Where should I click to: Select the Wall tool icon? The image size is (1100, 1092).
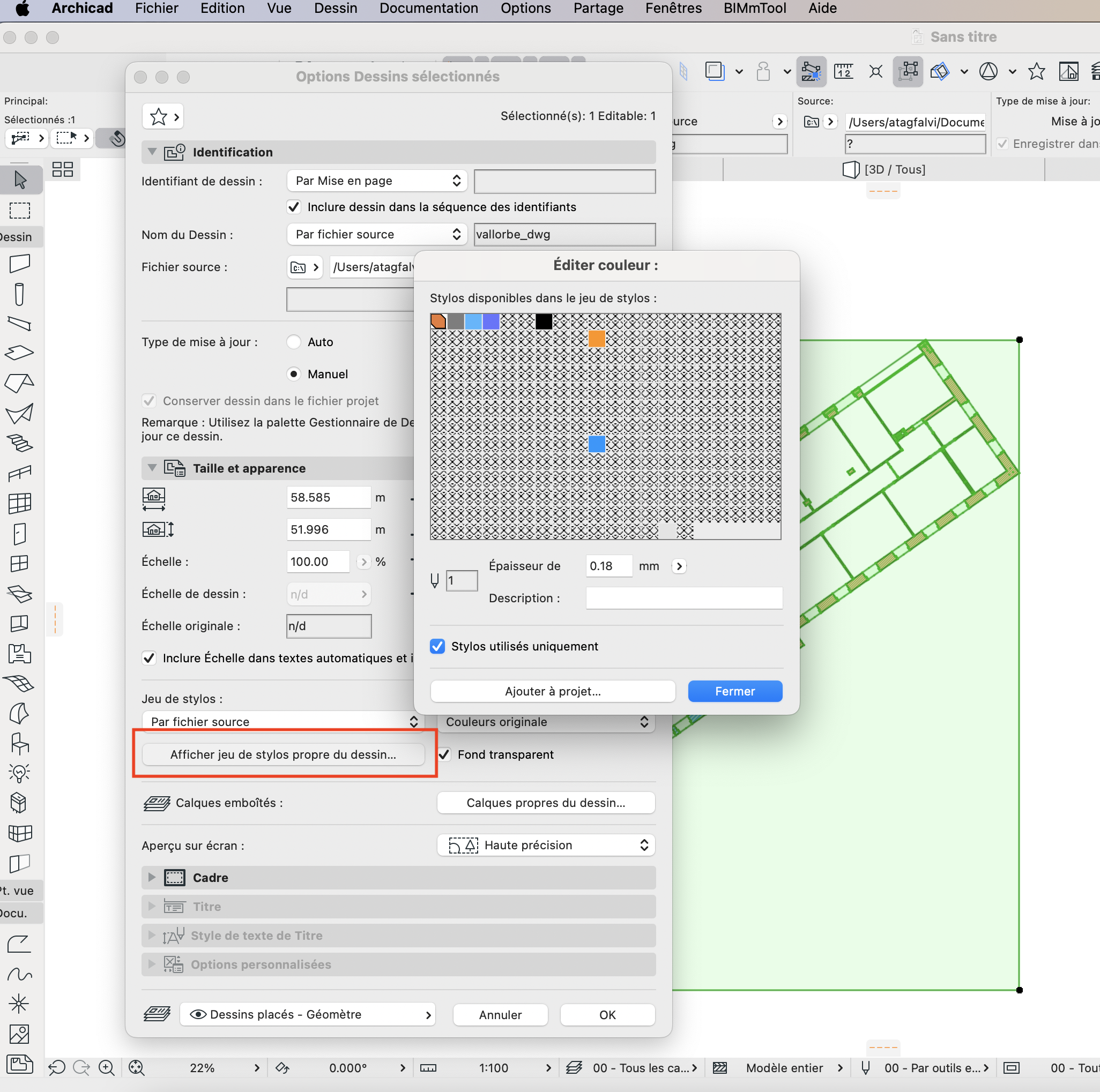click(20, 264)
